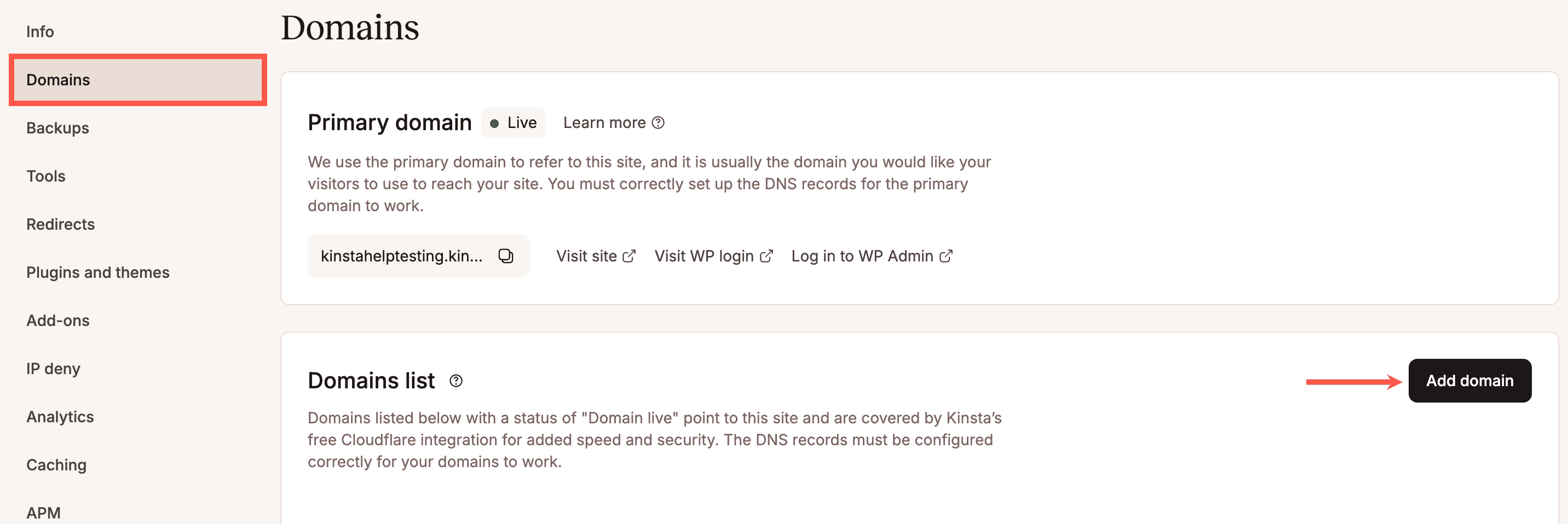
Task: Click external link icon beside WP Admin
Action: coord(946,256)
